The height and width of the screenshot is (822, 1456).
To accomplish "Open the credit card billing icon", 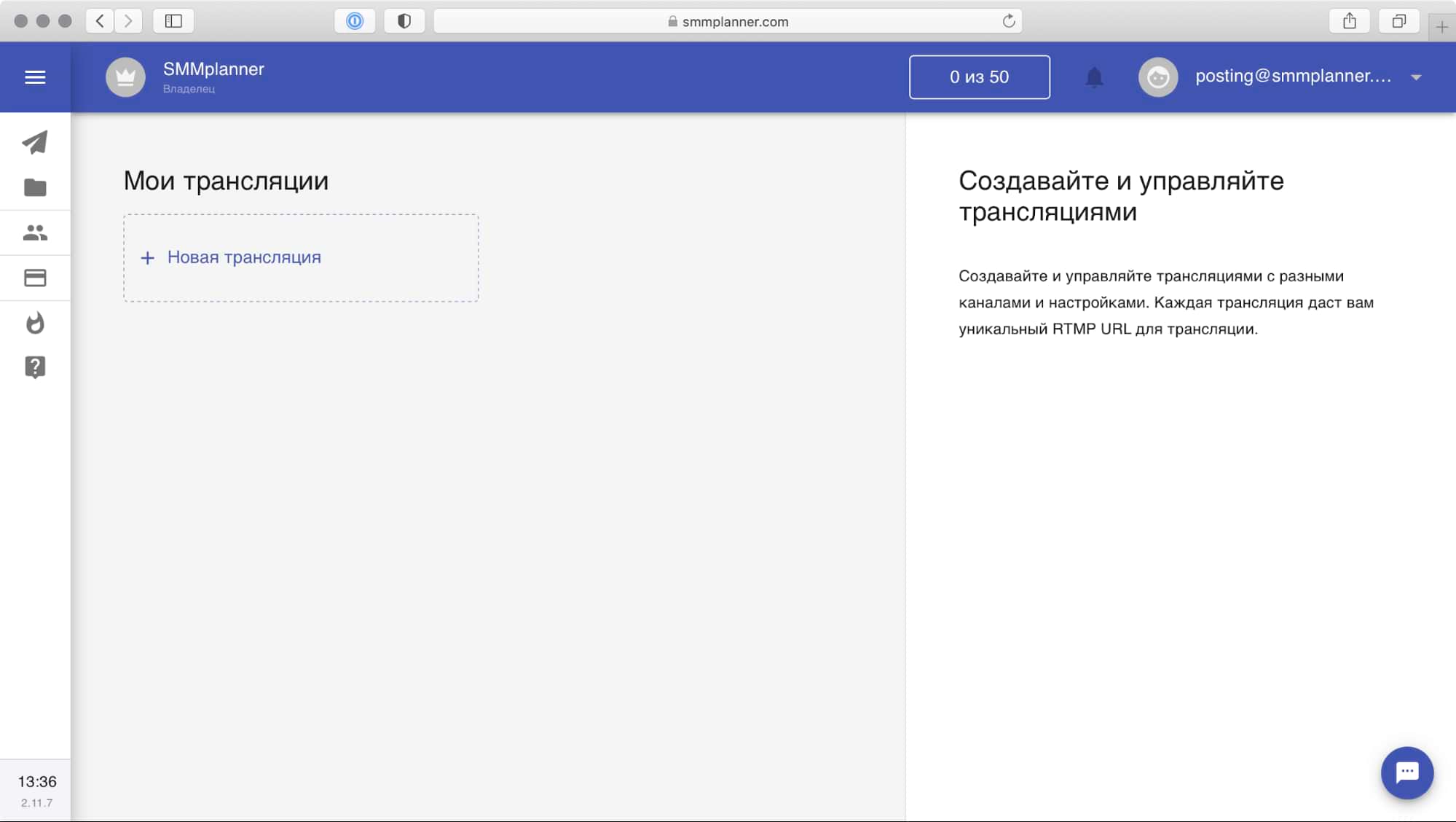I will pos(35,278).
